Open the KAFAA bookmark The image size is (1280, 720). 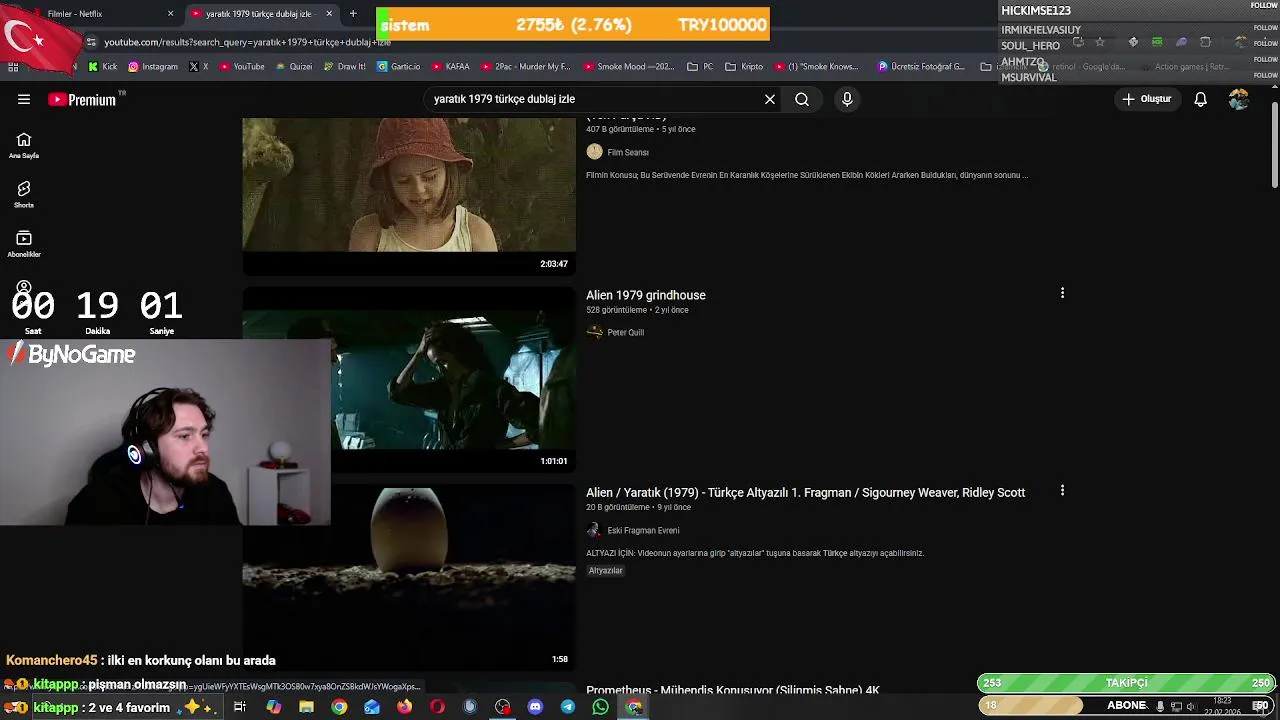pos(451,67)
